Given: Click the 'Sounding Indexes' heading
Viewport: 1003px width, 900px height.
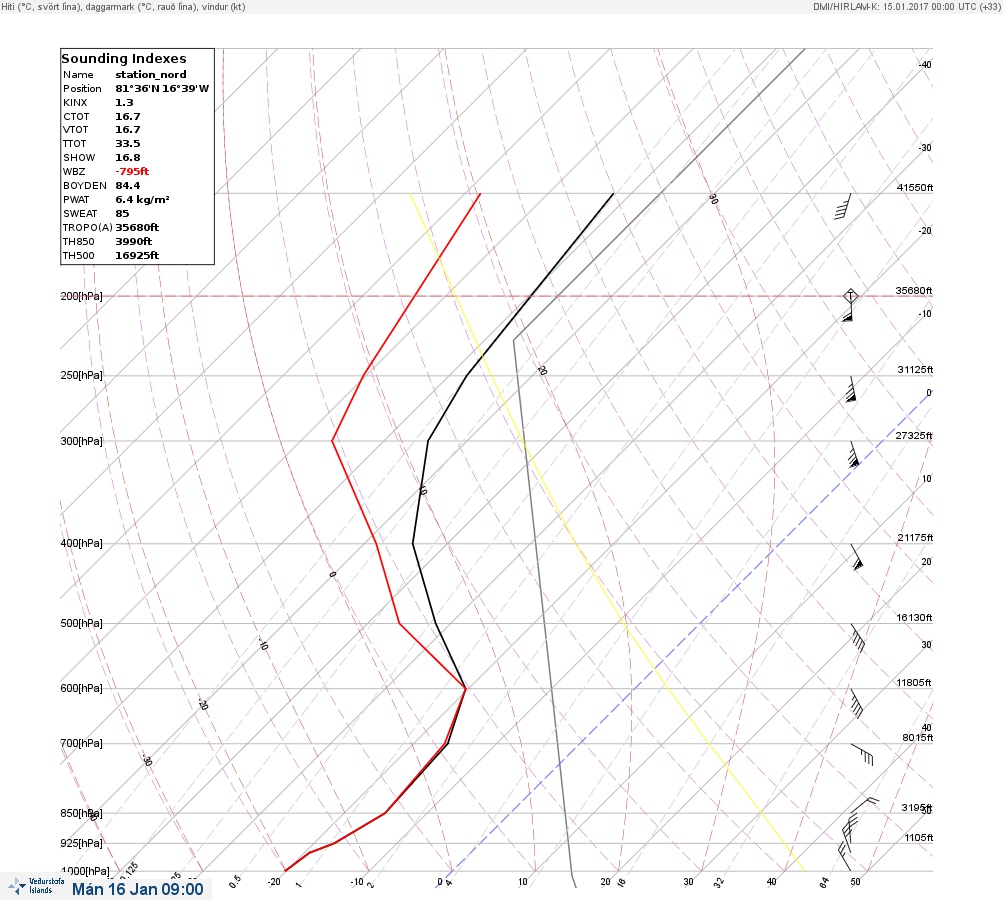Looking at the screenshot, I should (123, 58).
